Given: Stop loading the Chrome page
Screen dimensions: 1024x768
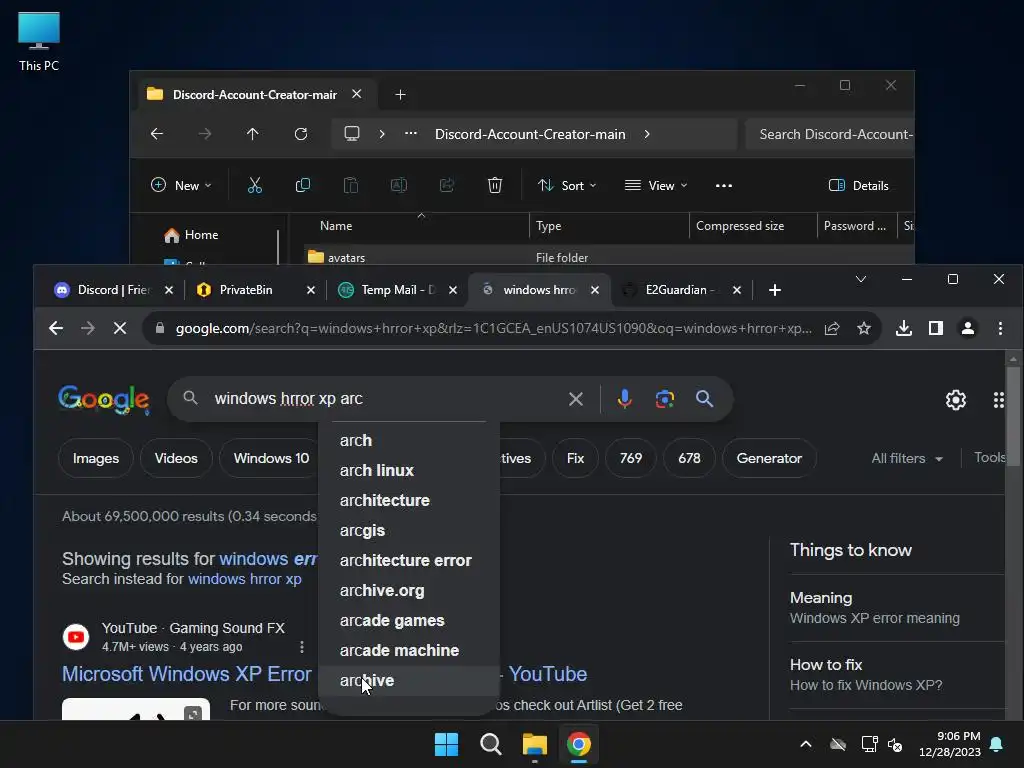Looking at the screenshot, I should (120, 328).
